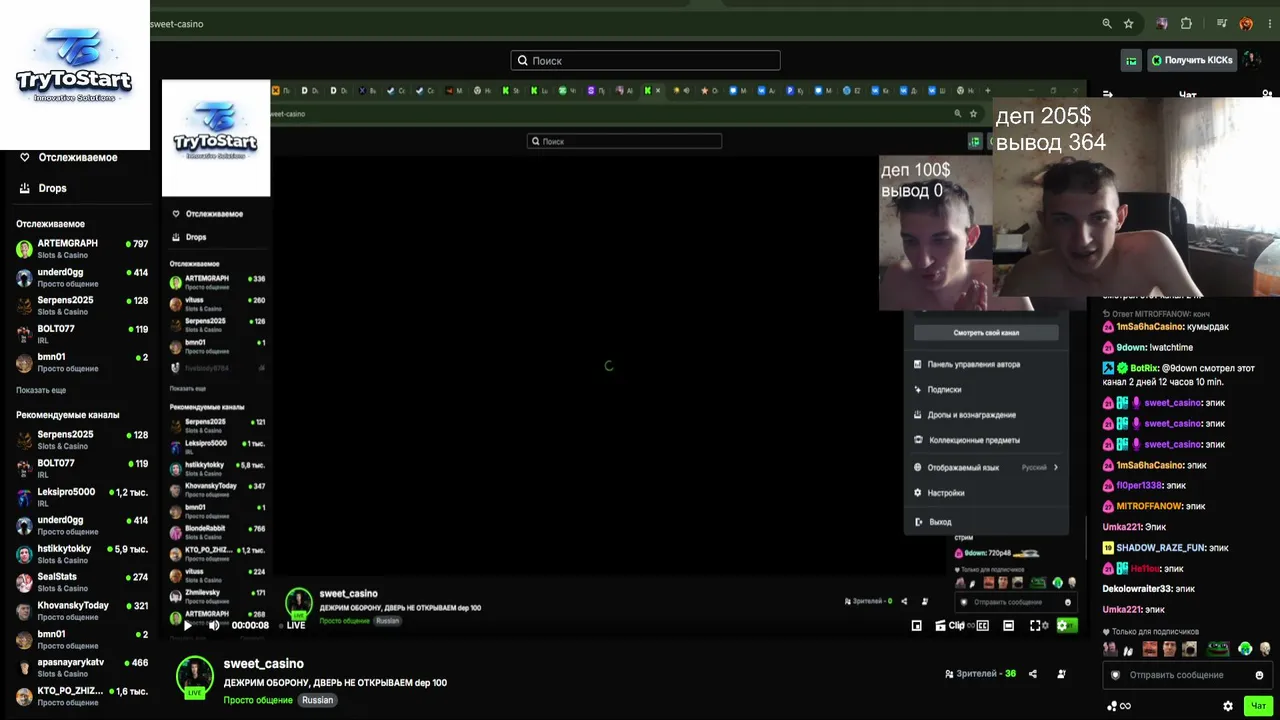Select the Russian language tag
Screen dimensions: 1280x720
[317, 700]
